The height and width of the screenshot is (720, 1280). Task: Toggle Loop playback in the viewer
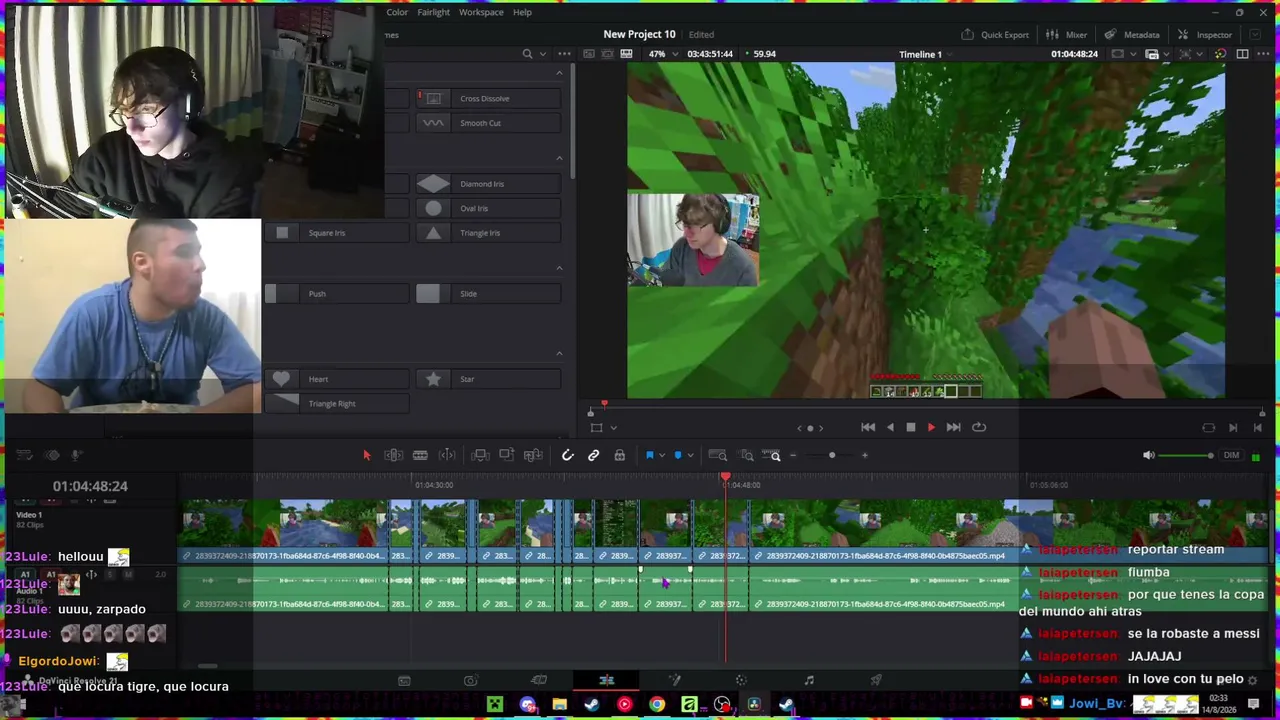pos(979,427)
